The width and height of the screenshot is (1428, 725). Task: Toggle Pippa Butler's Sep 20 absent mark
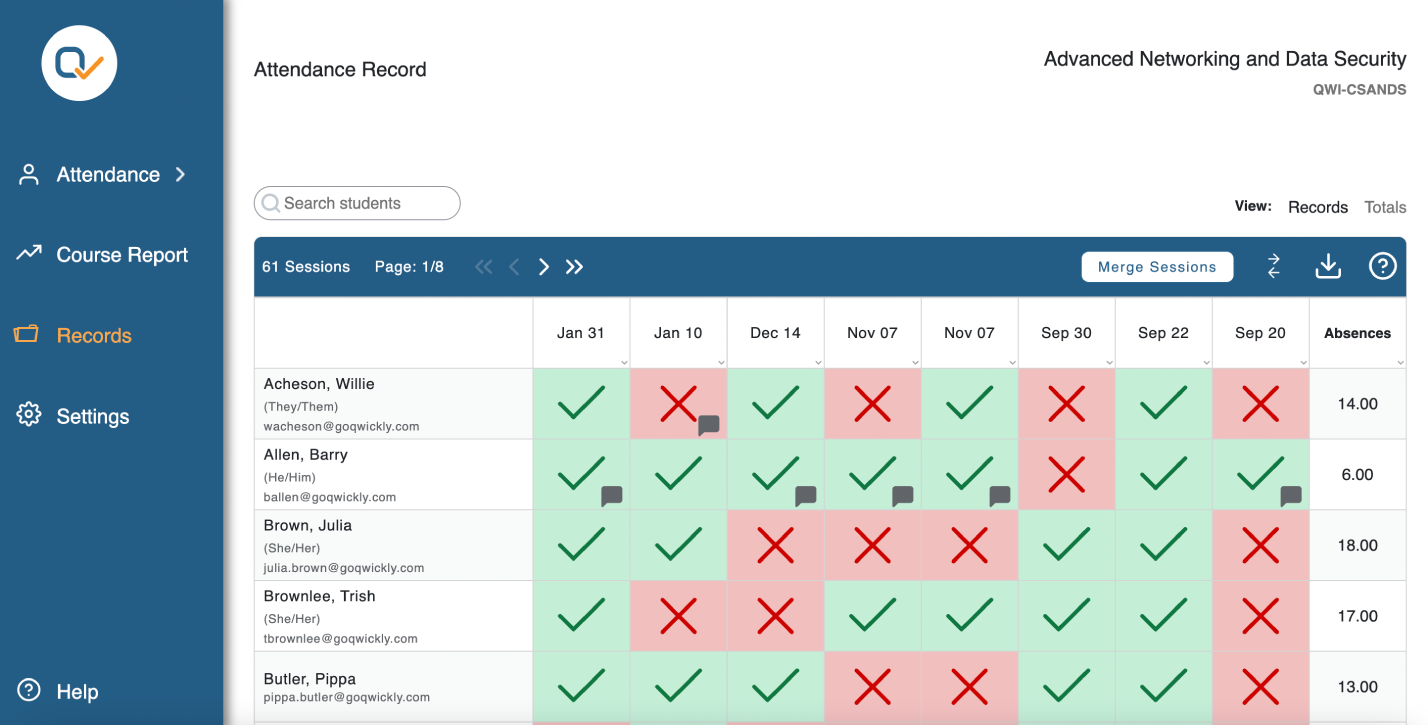click(1260, 687)
